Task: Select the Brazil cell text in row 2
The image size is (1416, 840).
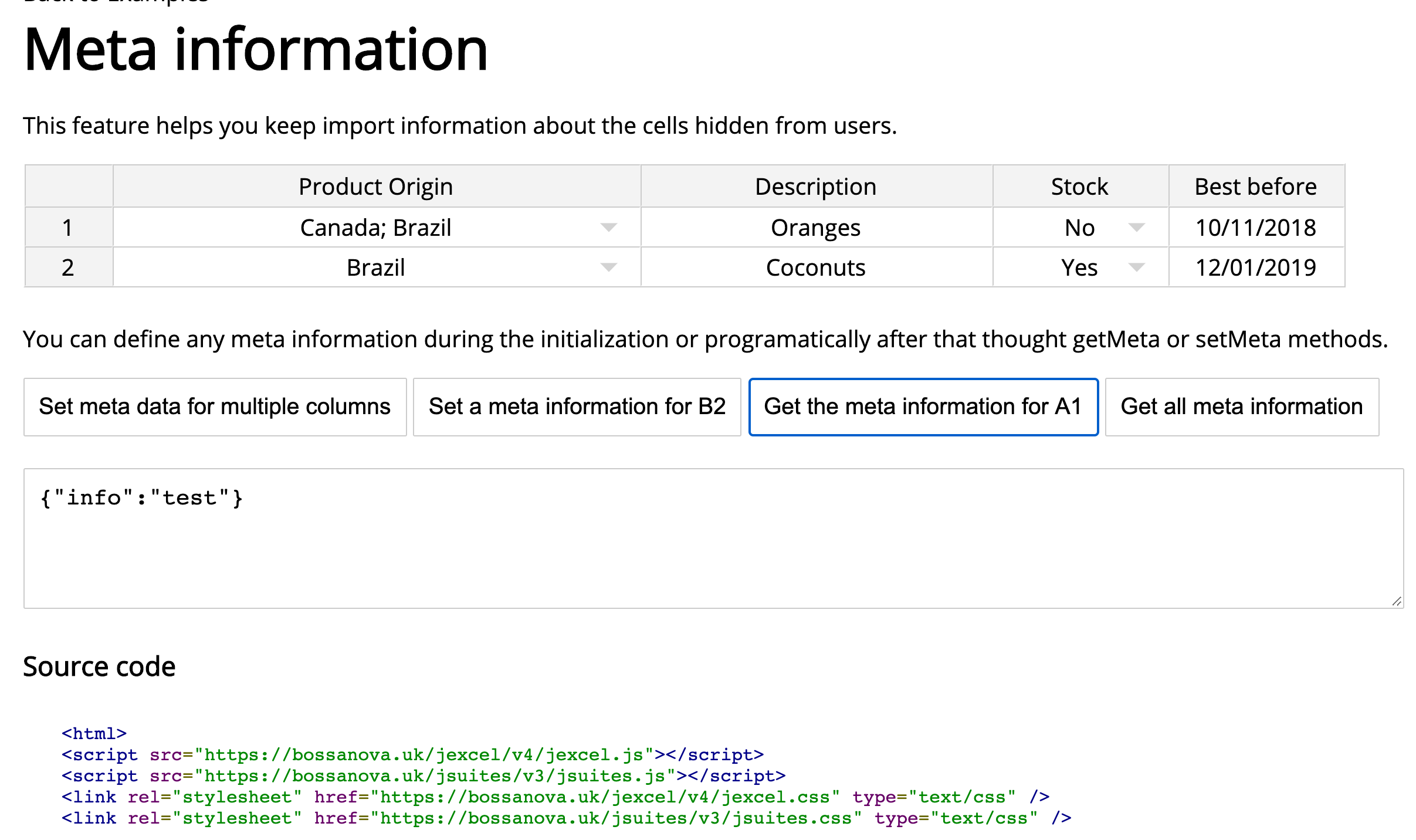Action: click(376, 267)
